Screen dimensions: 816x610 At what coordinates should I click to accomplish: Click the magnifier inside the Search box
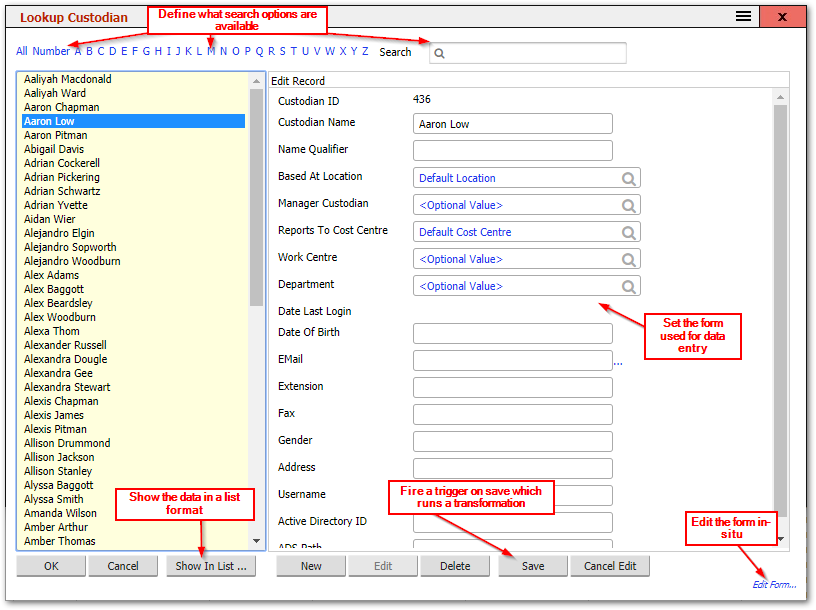[439, 52]
